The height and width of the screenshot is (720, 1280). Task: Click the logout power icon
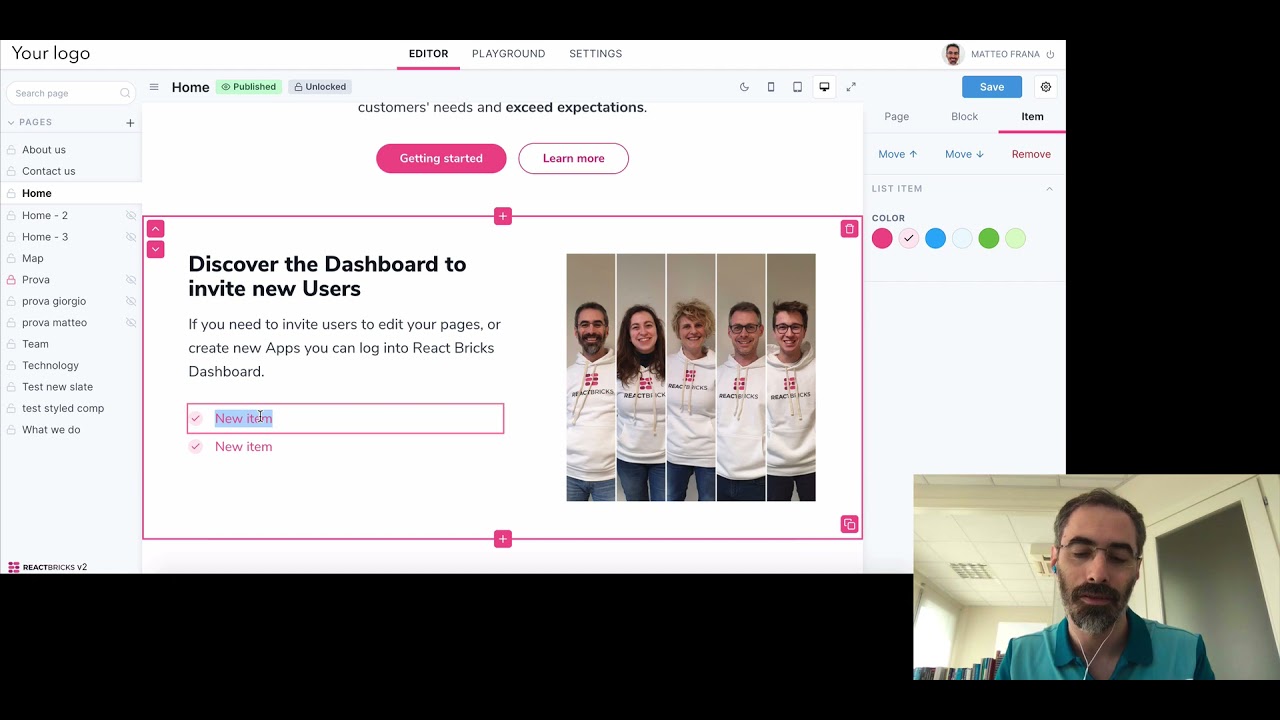[x=1050, y=54]
